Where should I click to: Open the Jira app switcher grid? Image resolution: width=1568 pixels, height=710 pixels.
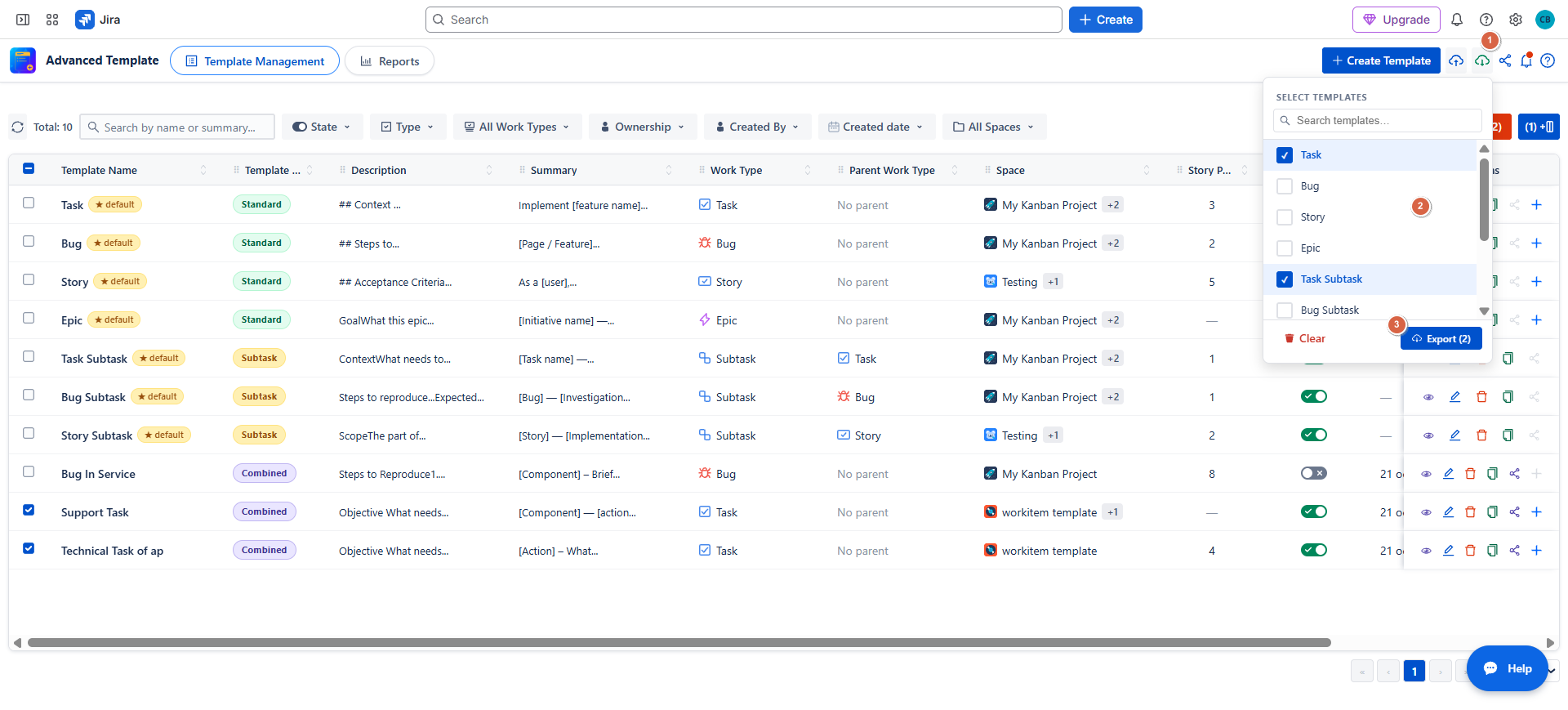tap(52, 20)
